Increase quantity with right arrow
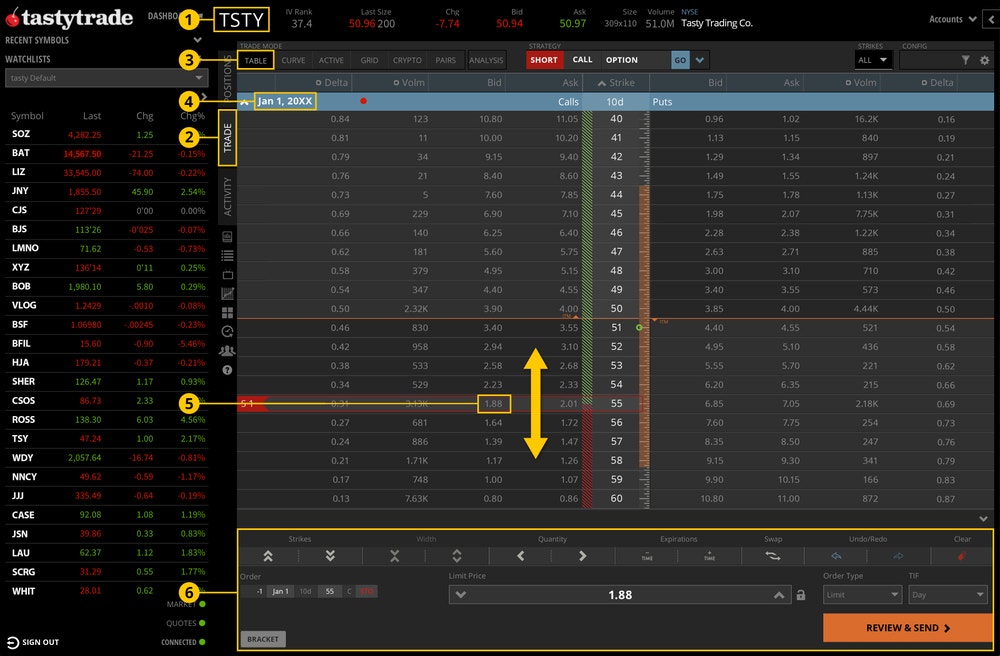1000x656 pixels. click(x=582, y=556)
